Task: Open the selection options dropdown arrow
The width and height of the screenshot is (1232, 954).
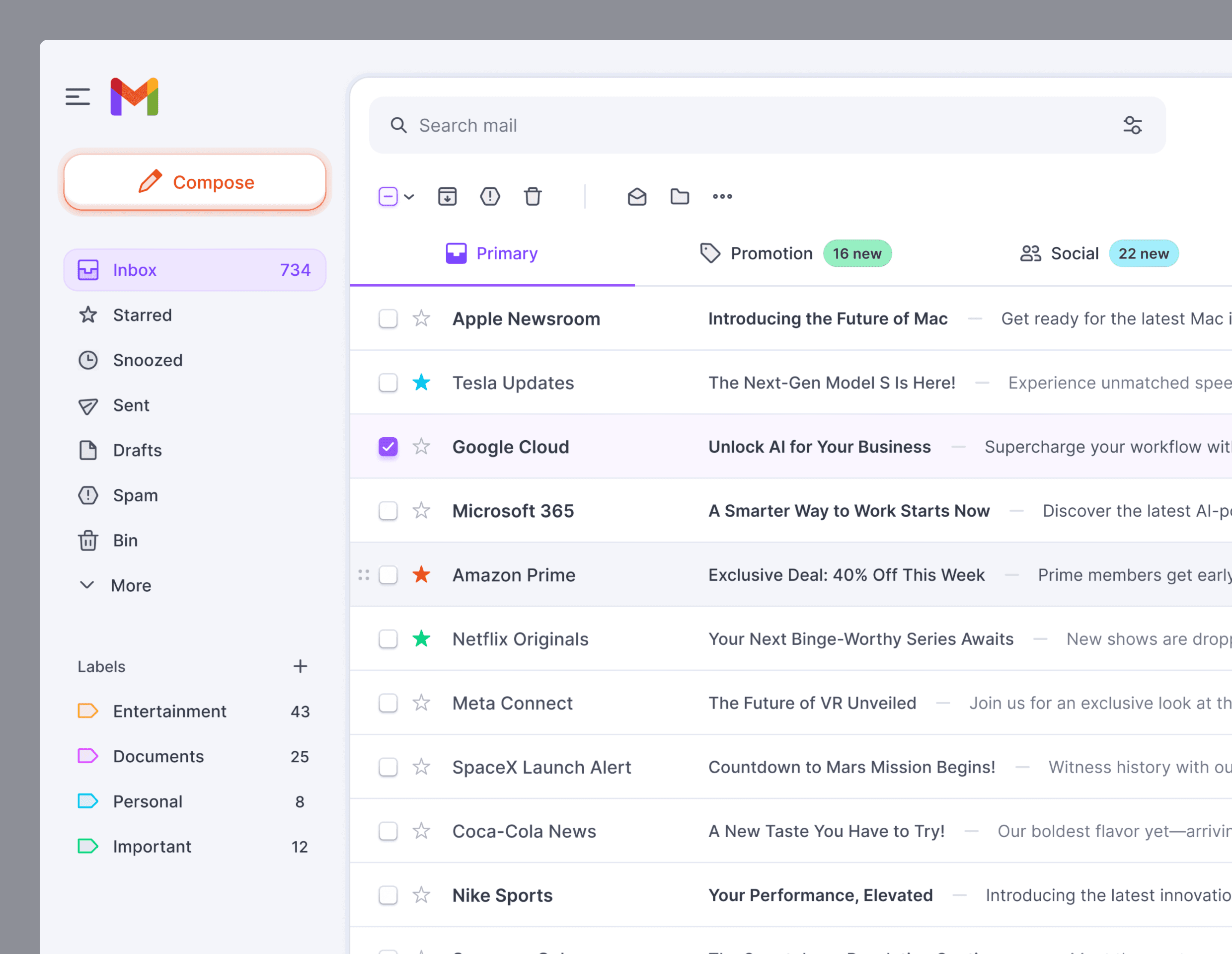Action: click(x=409, y=197)
